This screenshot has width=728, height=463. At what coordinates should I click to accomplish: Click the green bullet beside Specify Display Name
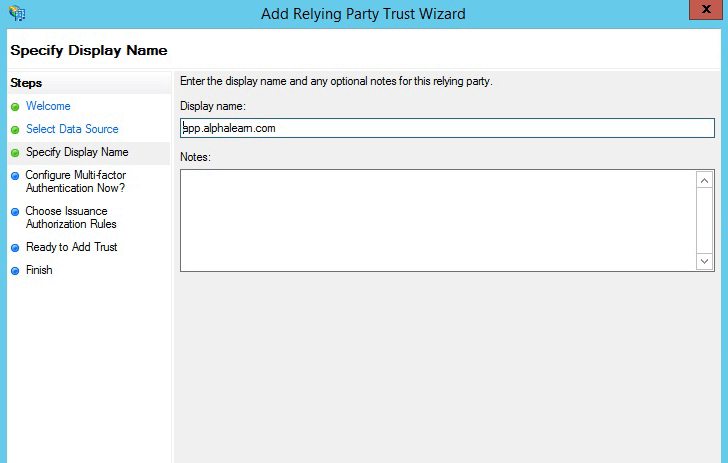pos(15,153)
